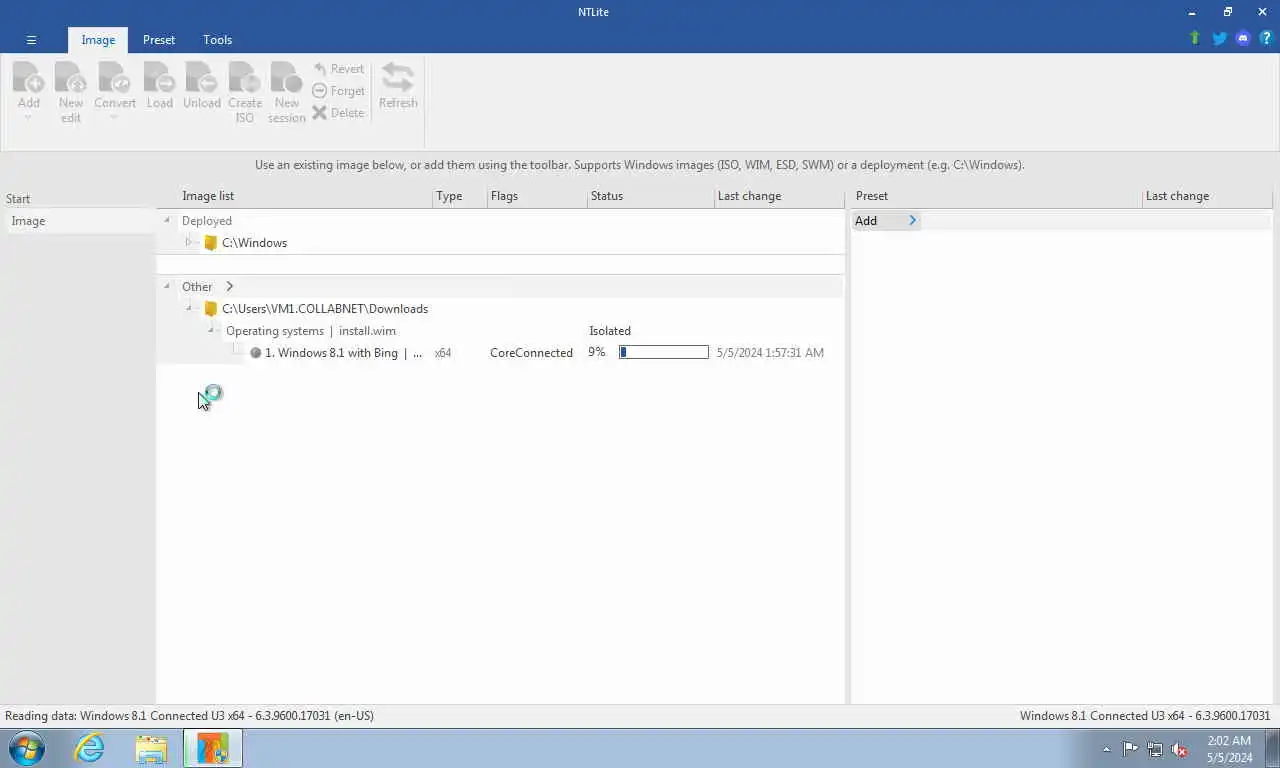
Task: Open the Twitter link icon
Action: (1219, 38)
